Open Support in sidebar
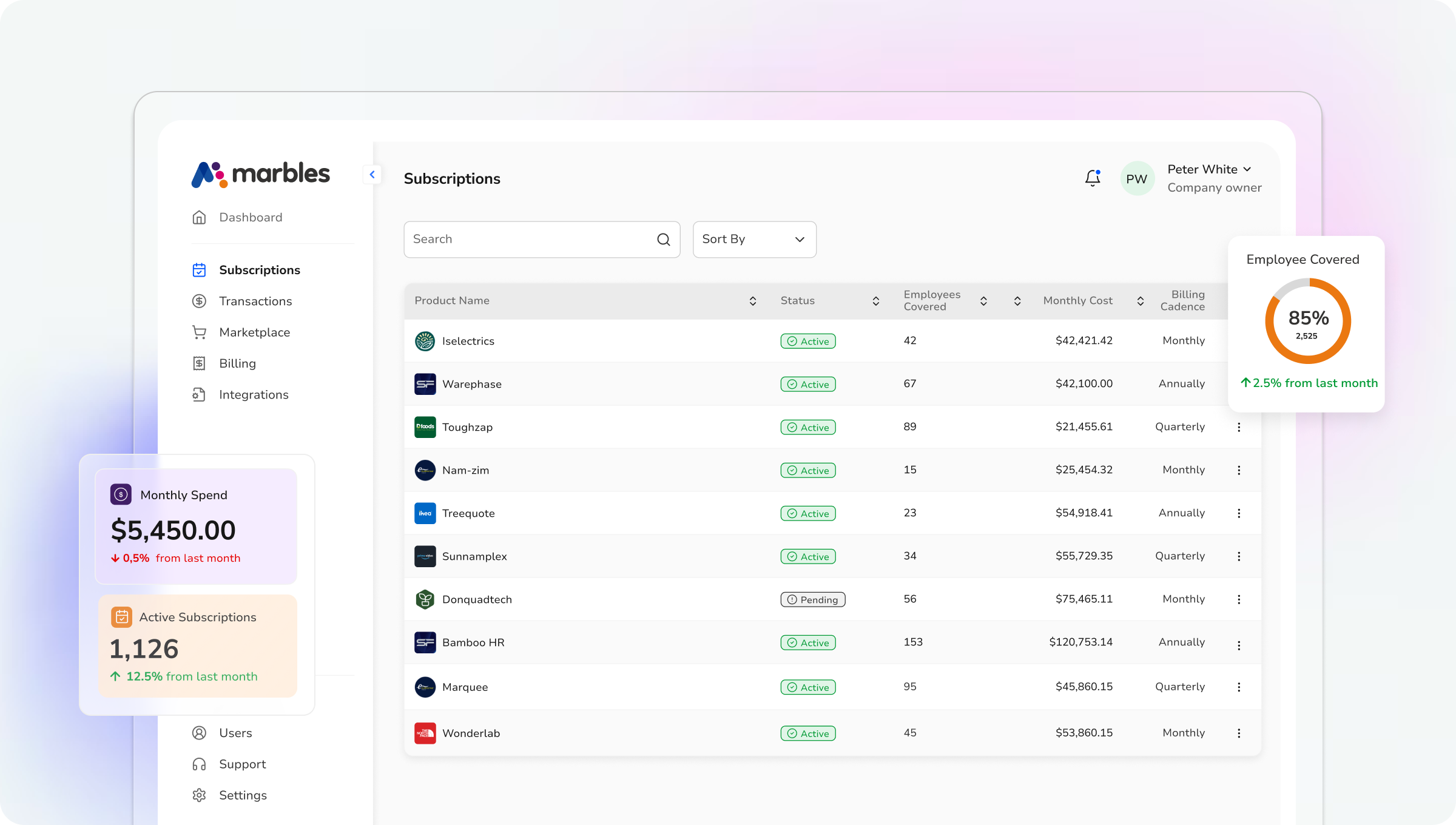 (229, 764)
